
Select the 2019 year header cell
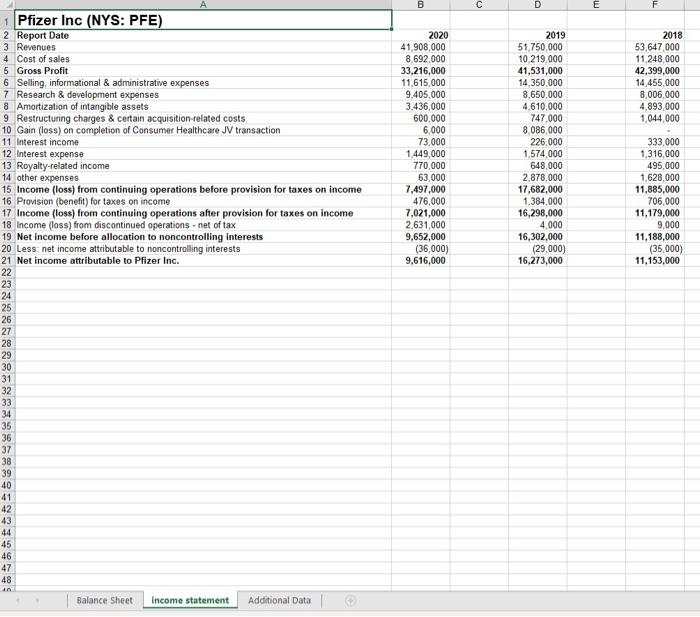[538, 35]
